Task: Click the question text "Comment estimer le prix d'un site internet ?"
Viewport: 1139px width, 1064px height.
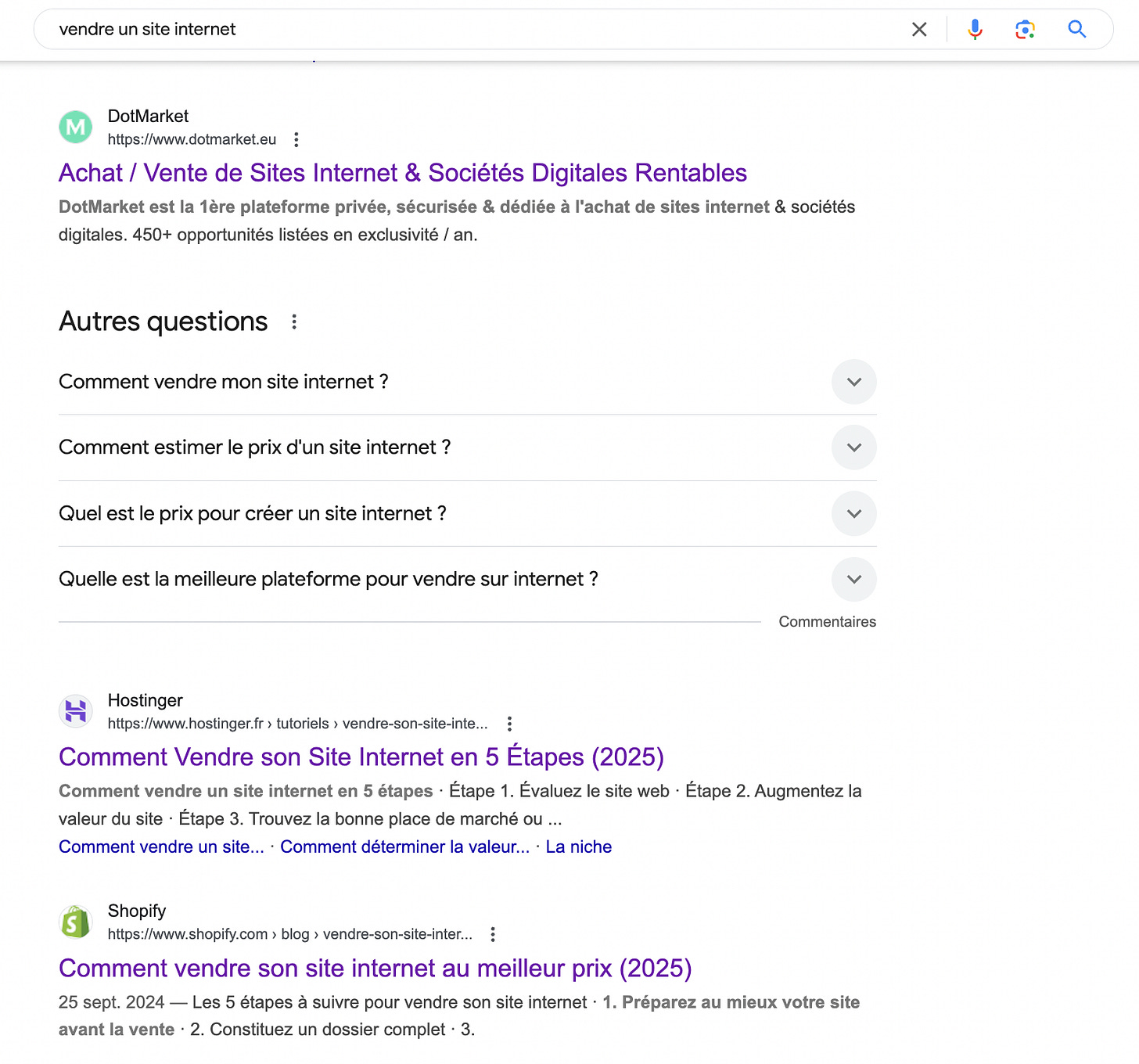Action: (255, 448)
